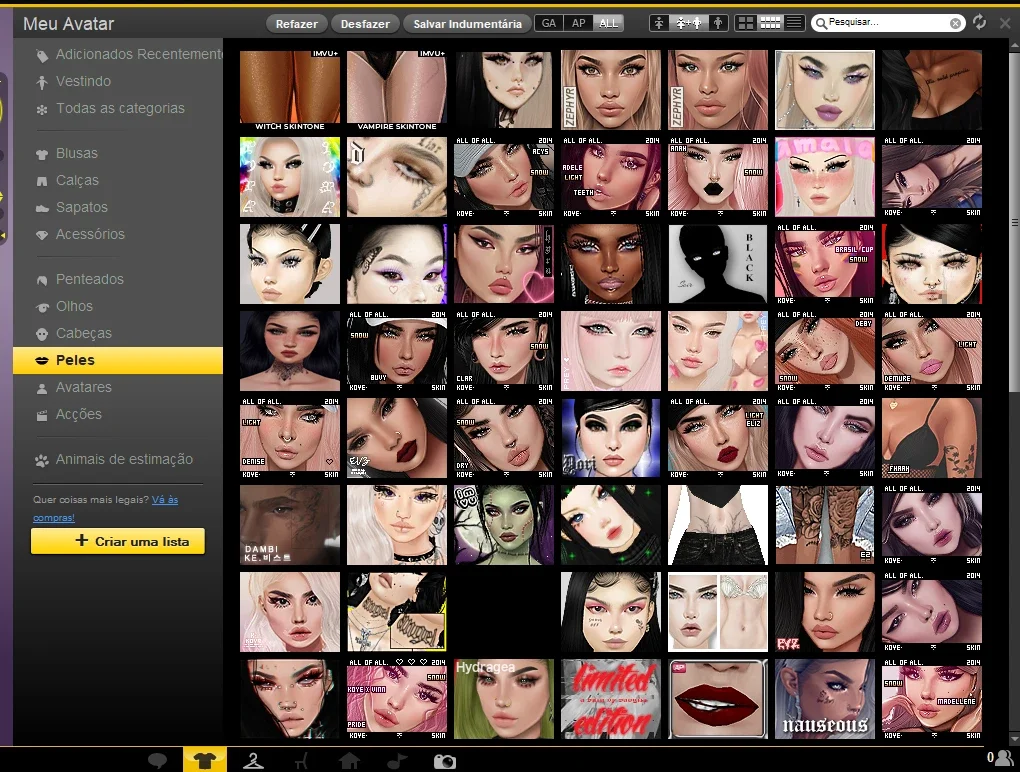Clear the search field with X icon

coord(955,23)
